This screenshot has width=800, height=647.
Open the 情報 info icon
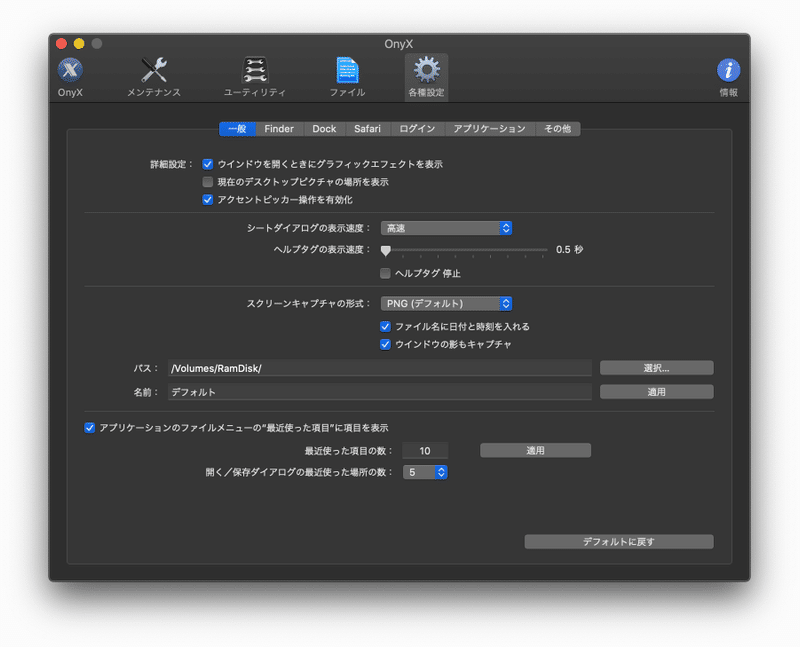[728, 77]
